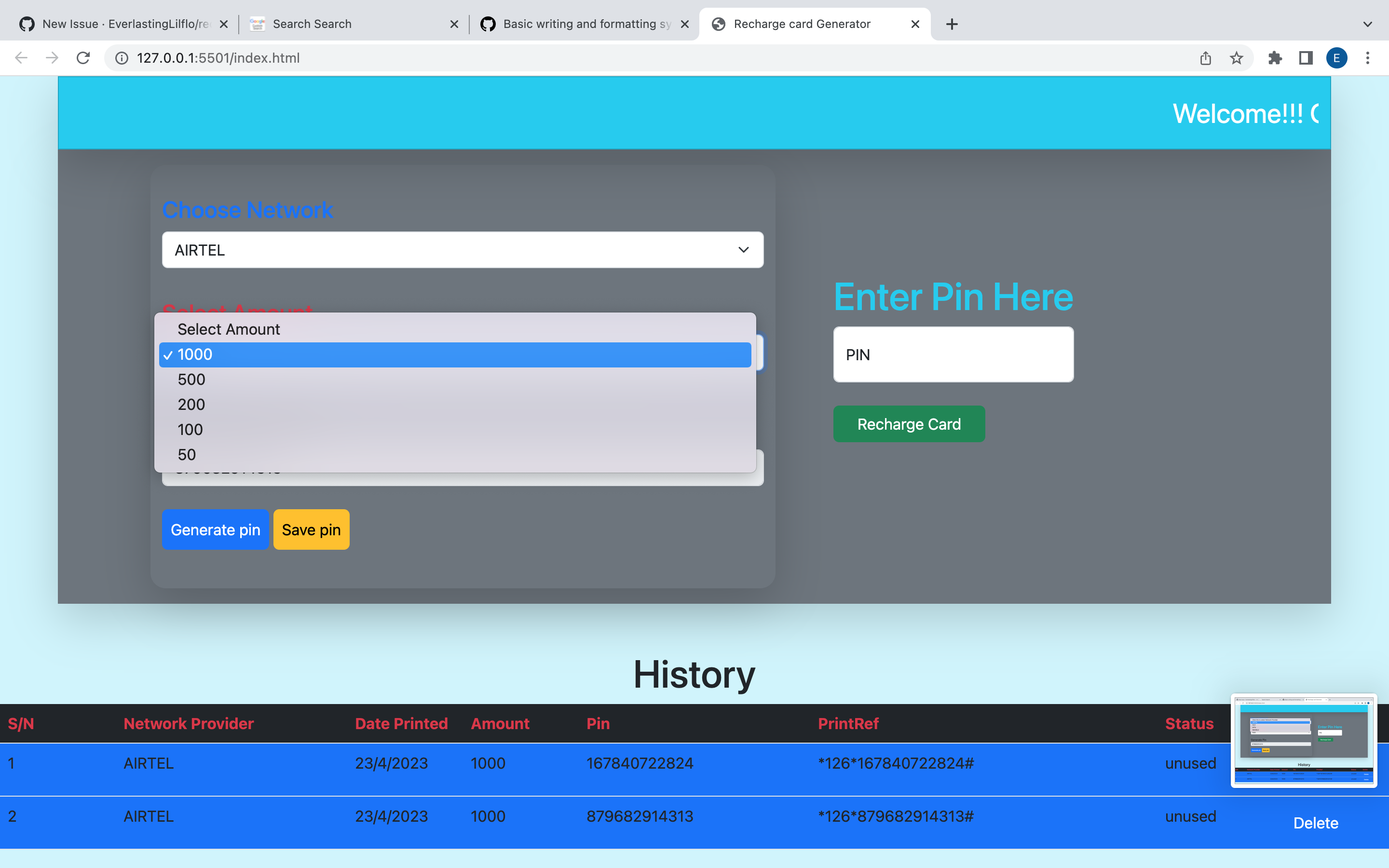Open the browser extensions puzzle icon
This screenshot has width=1389, height=868.
coord(1275,57)
